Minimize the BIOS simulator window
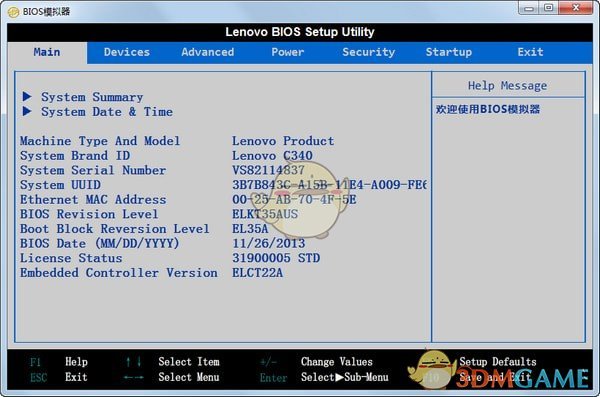 529,8
